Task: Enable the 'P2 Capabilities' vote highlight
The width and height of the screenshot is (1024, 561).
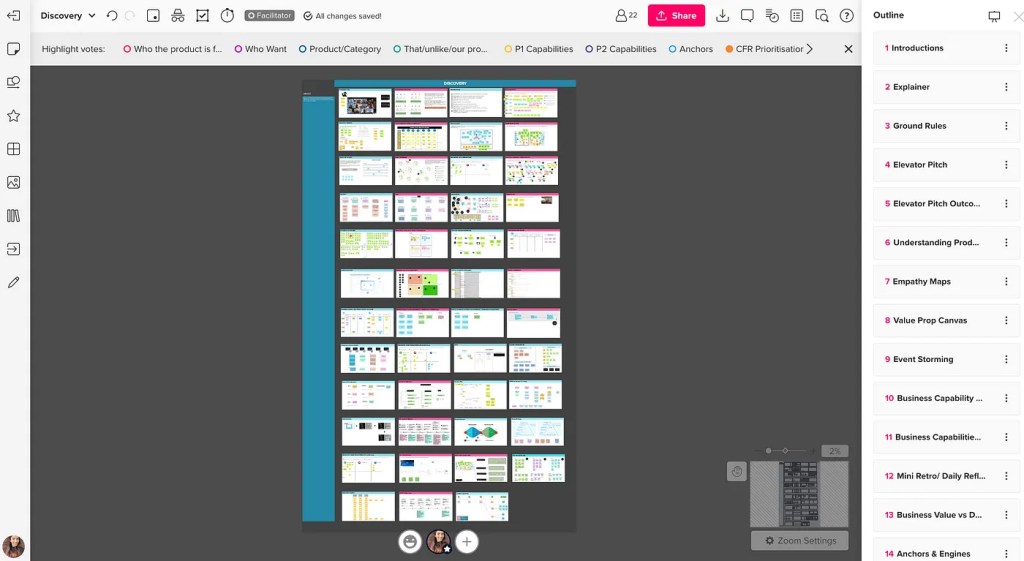Action: 621,49
